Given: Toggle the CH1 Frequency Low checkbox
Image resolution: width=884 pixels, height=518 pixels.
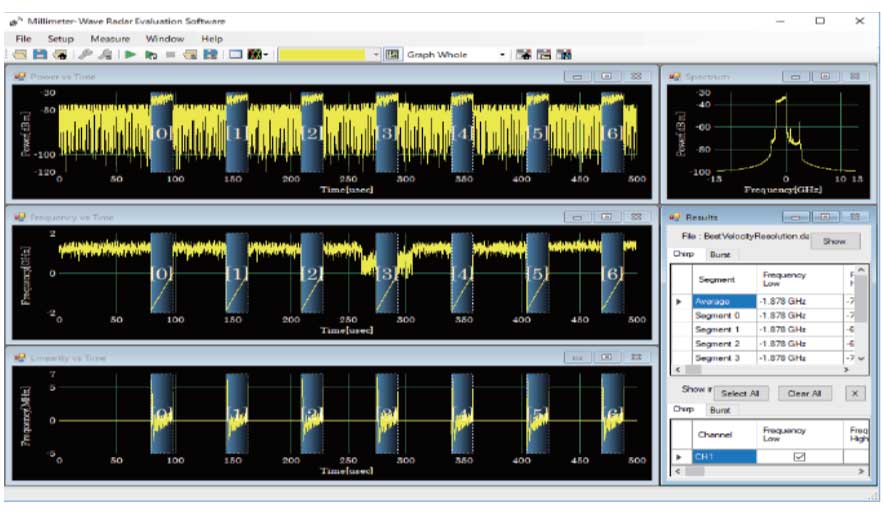Looking at the screenshot, I should click(799, 457).
